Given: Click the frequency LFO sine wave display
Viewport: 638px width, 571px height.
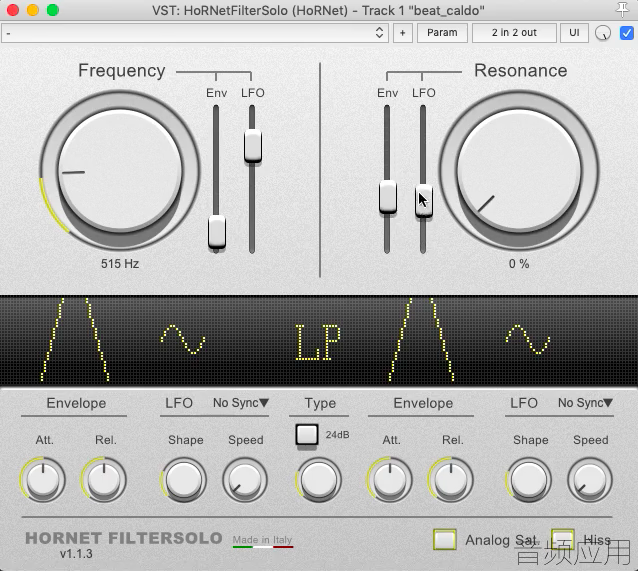Looking at the screenshot, I should coord(183,339).
